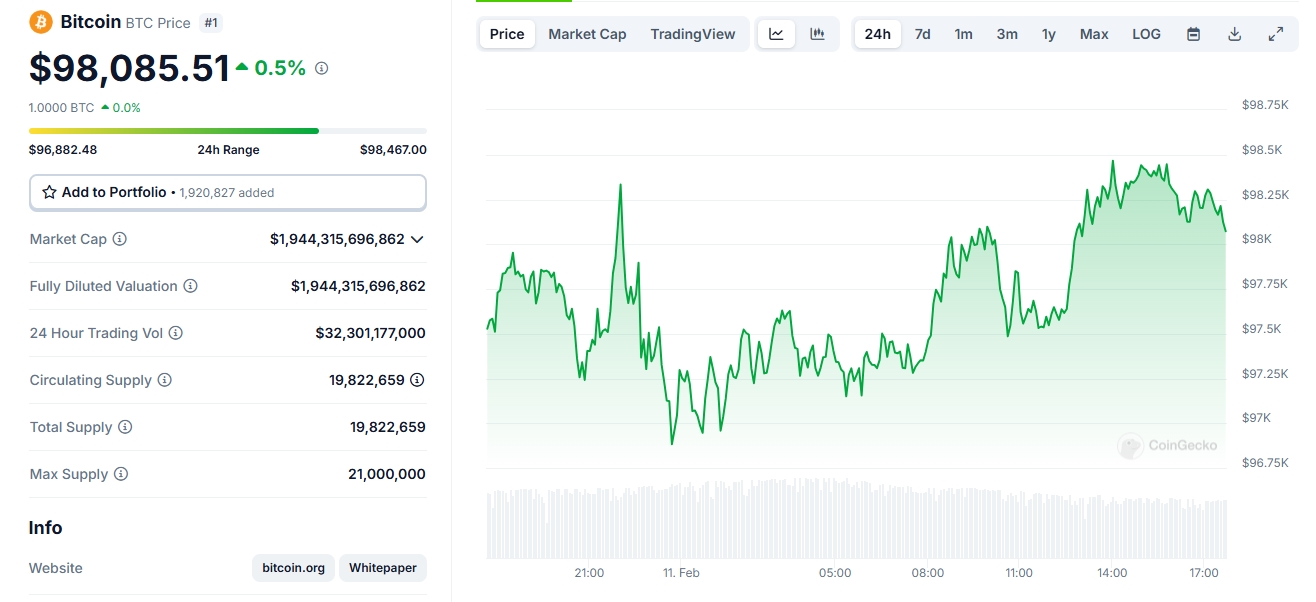Click the $32,301,177,000 trading volume value

(370, 333)
